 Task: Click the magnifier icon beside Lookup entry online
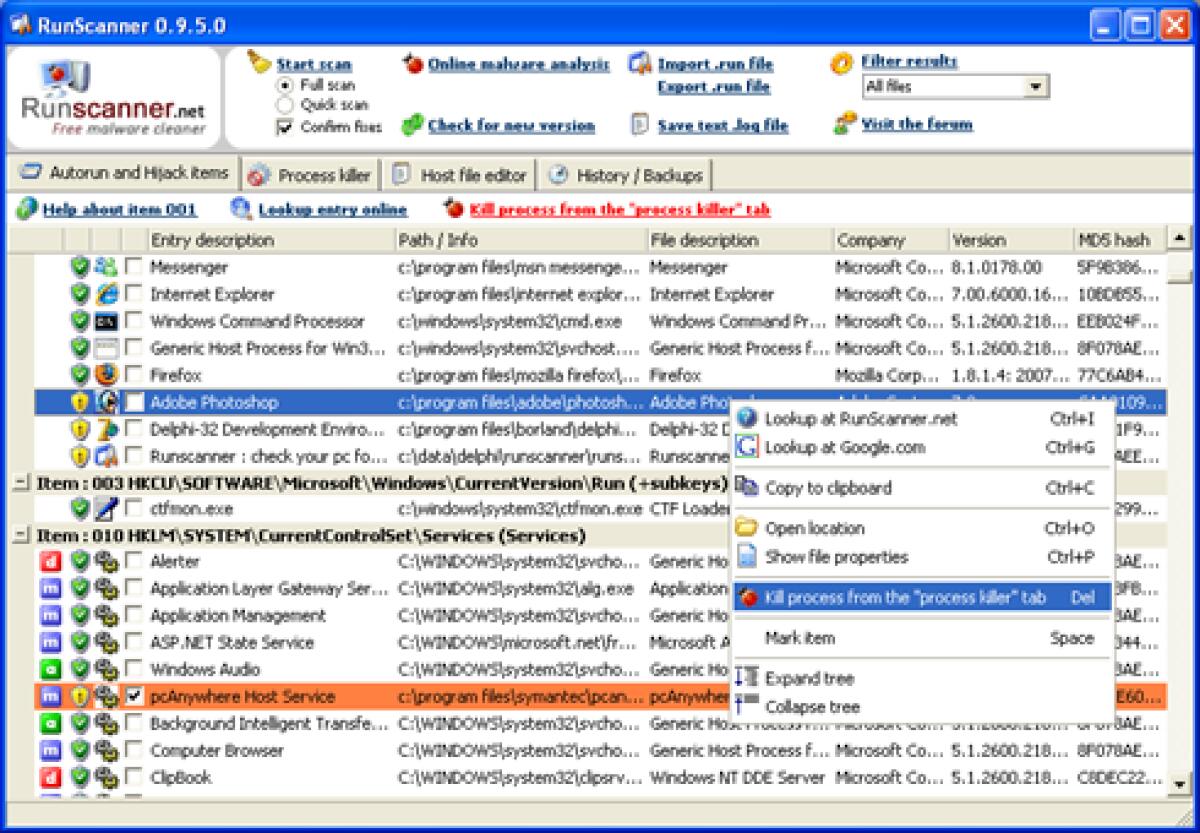[241, 208]
